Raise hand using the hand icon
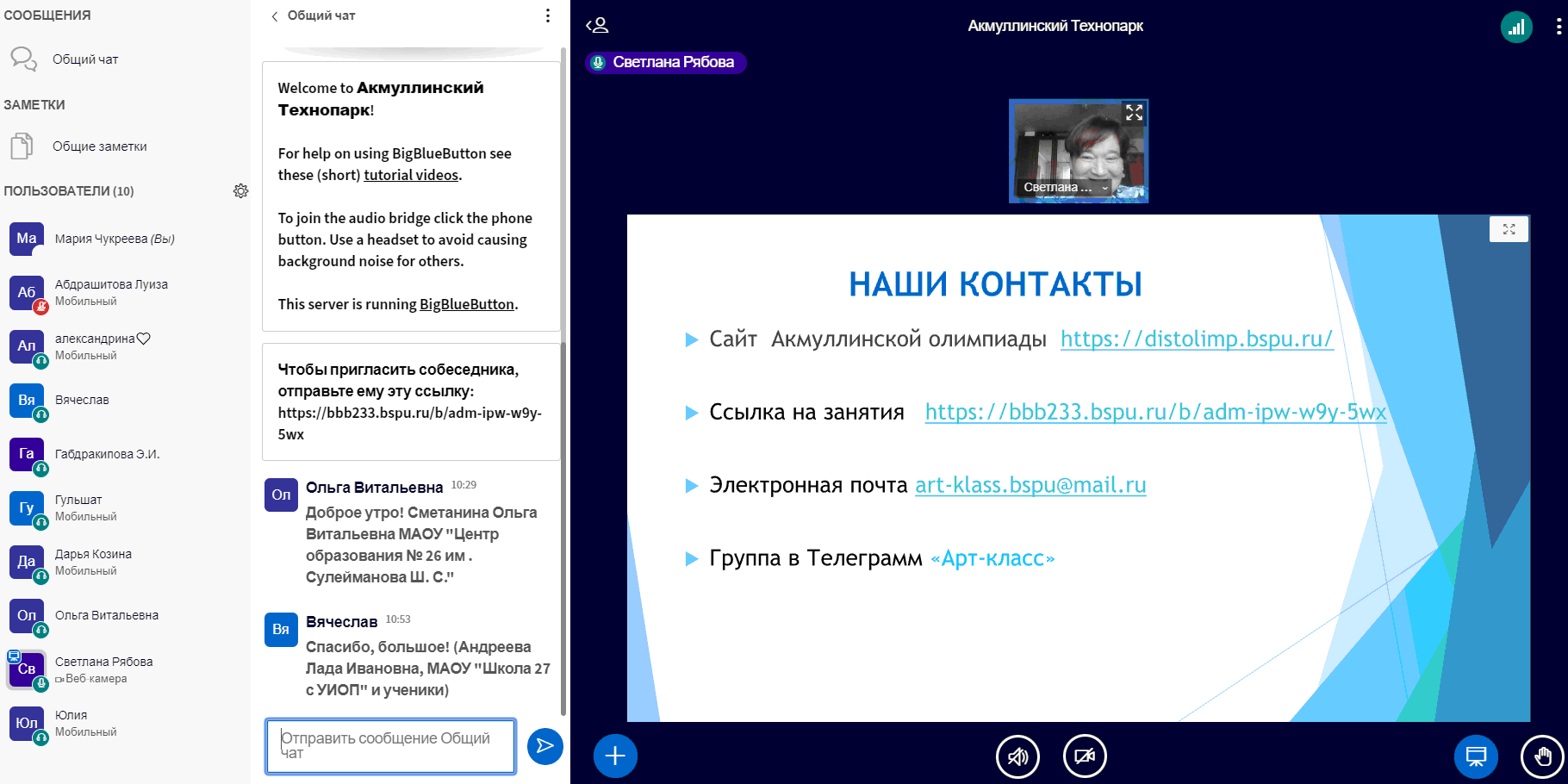The height and width of the screenshot is (784, 1568). [x=1542, y=756]
